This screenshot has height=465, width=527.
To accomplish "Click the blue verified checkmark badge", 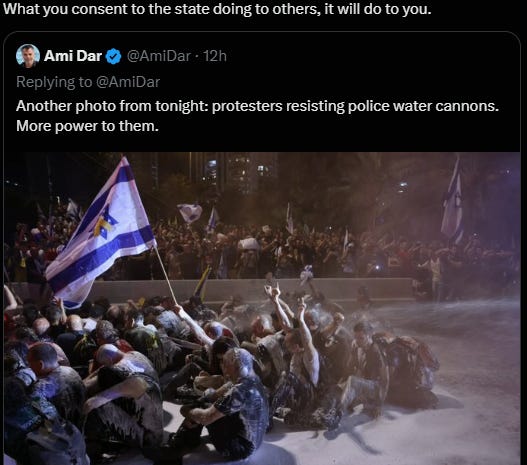I will tap(114, 56).
